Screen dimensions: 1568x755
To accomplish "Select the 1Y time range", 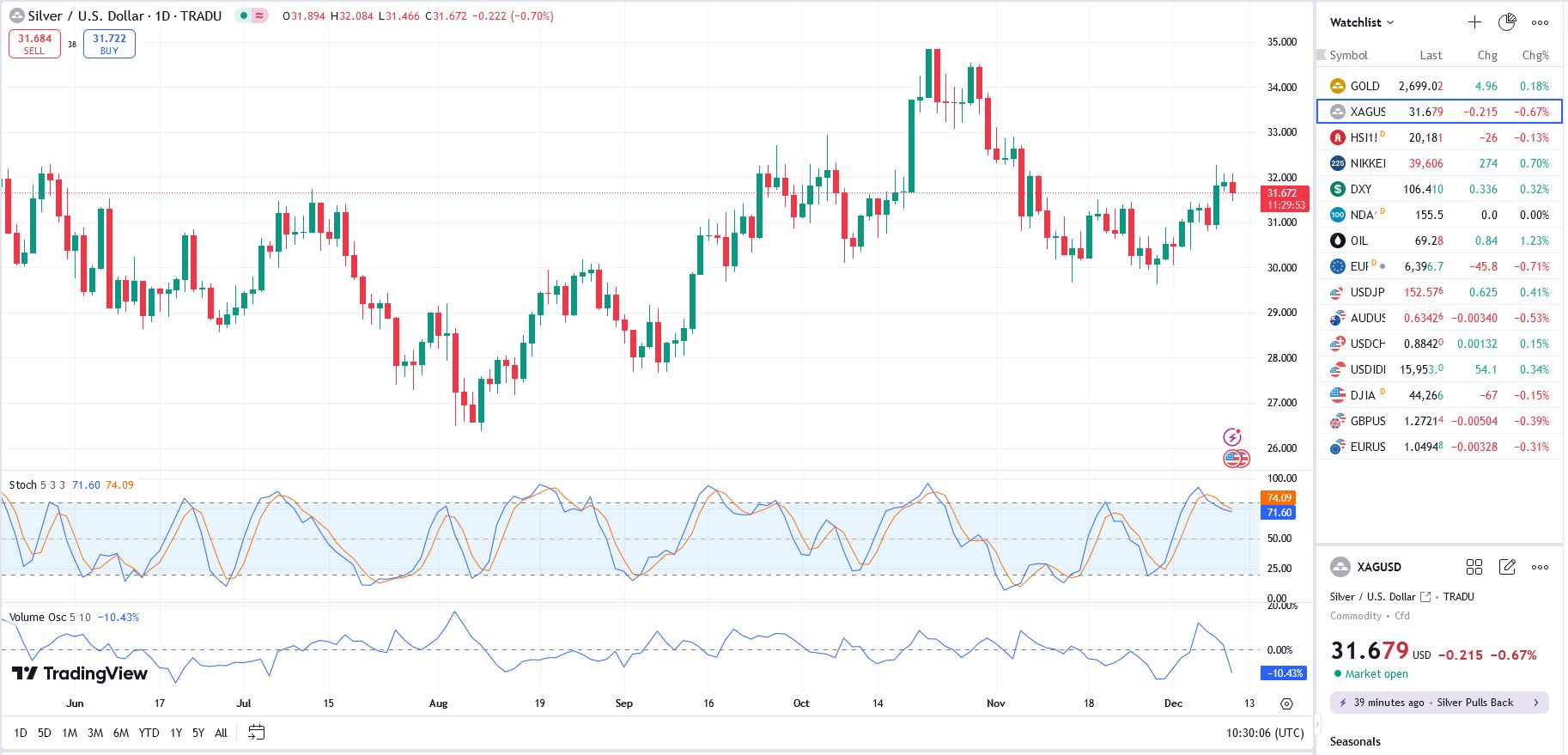I will tap(176, 733).
